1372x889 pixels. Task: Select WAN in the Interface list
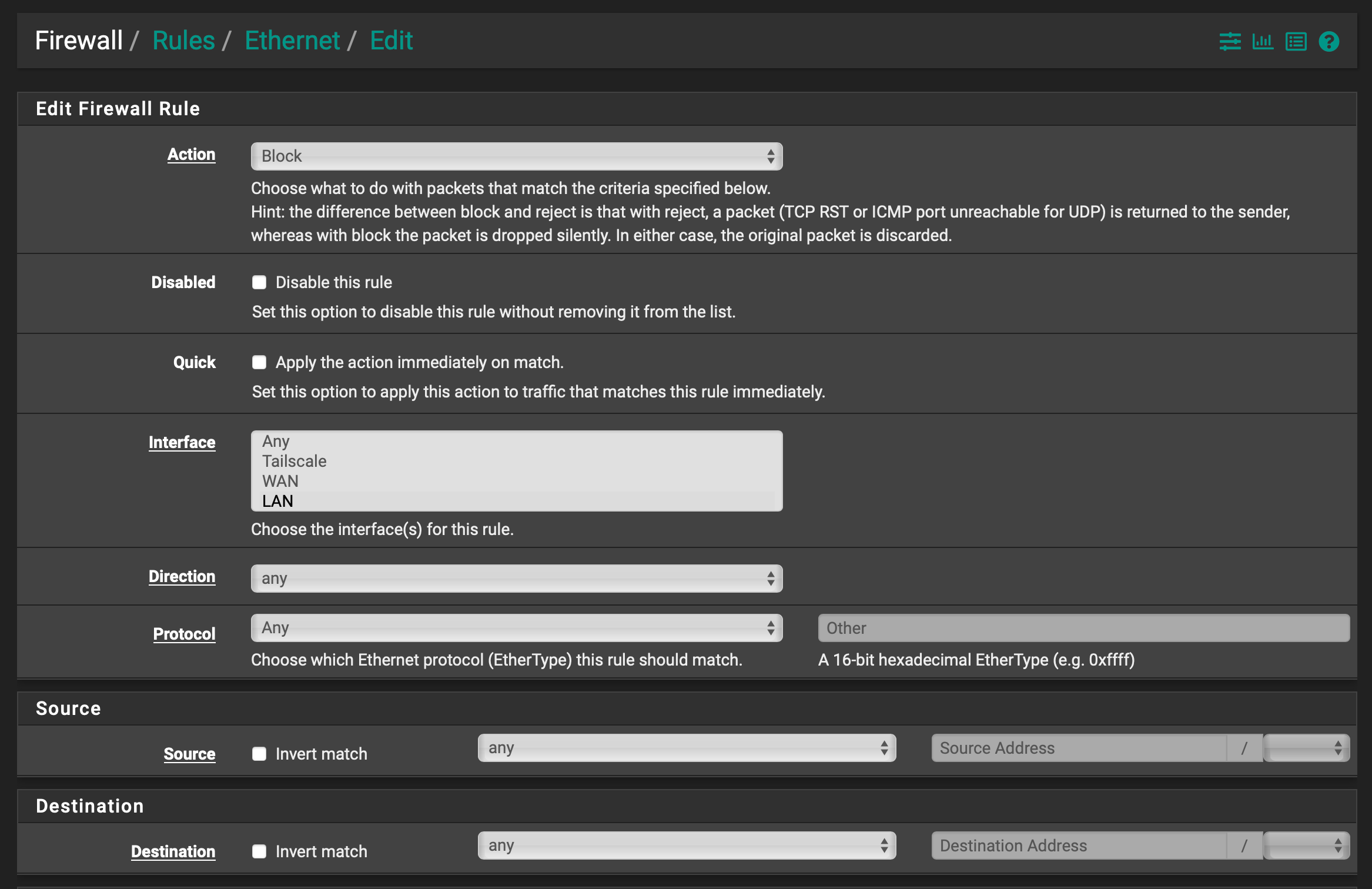point(280,481)
